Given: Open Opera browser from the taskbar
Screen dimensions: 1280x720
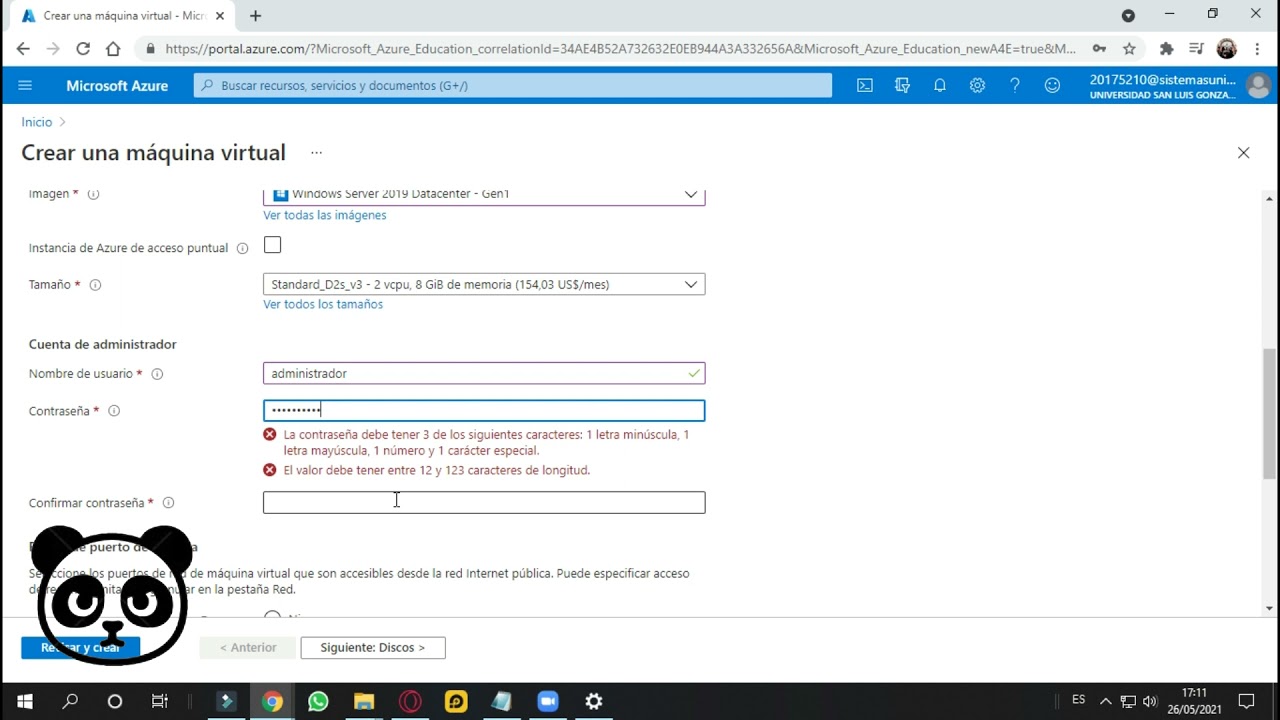Looking at the screenshot, I should pos(410,701).
